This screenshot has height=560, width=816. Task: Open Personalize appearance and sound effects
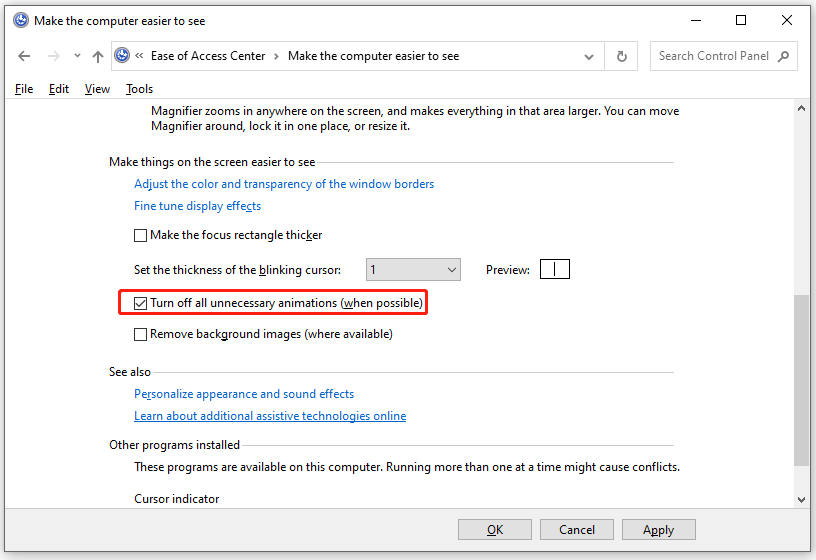pos(244,394)
